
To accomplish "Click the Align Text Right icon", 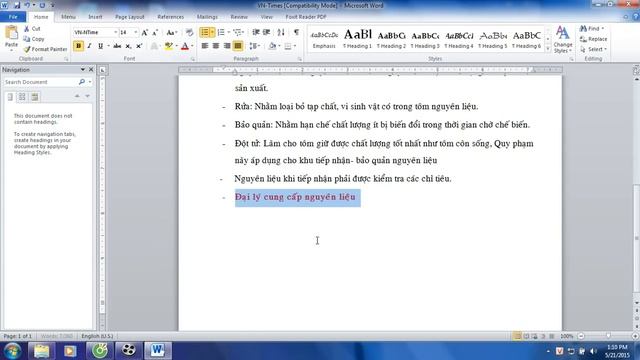I will tap(227, 46).
